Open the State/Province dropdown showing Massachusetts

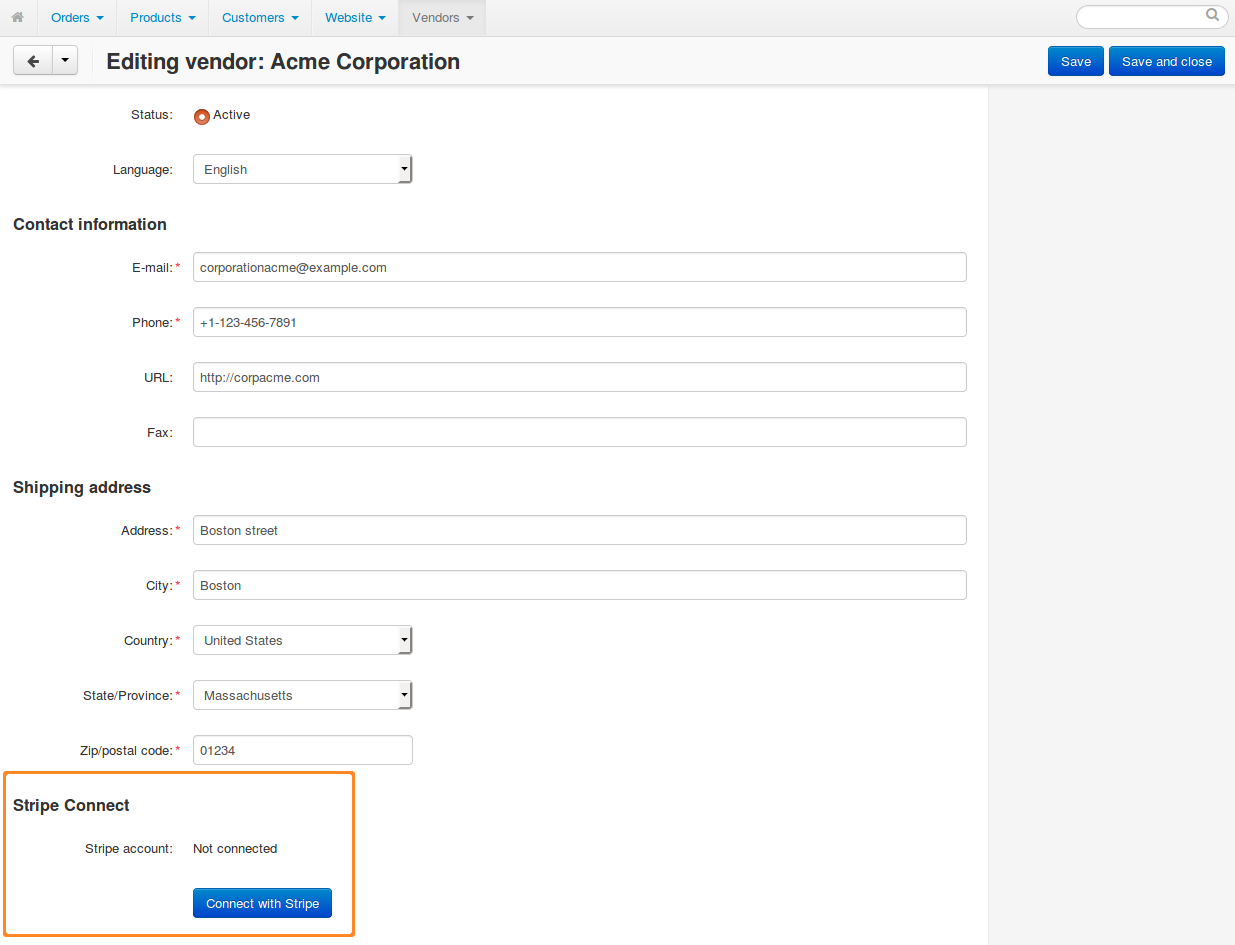pos(302,695)
